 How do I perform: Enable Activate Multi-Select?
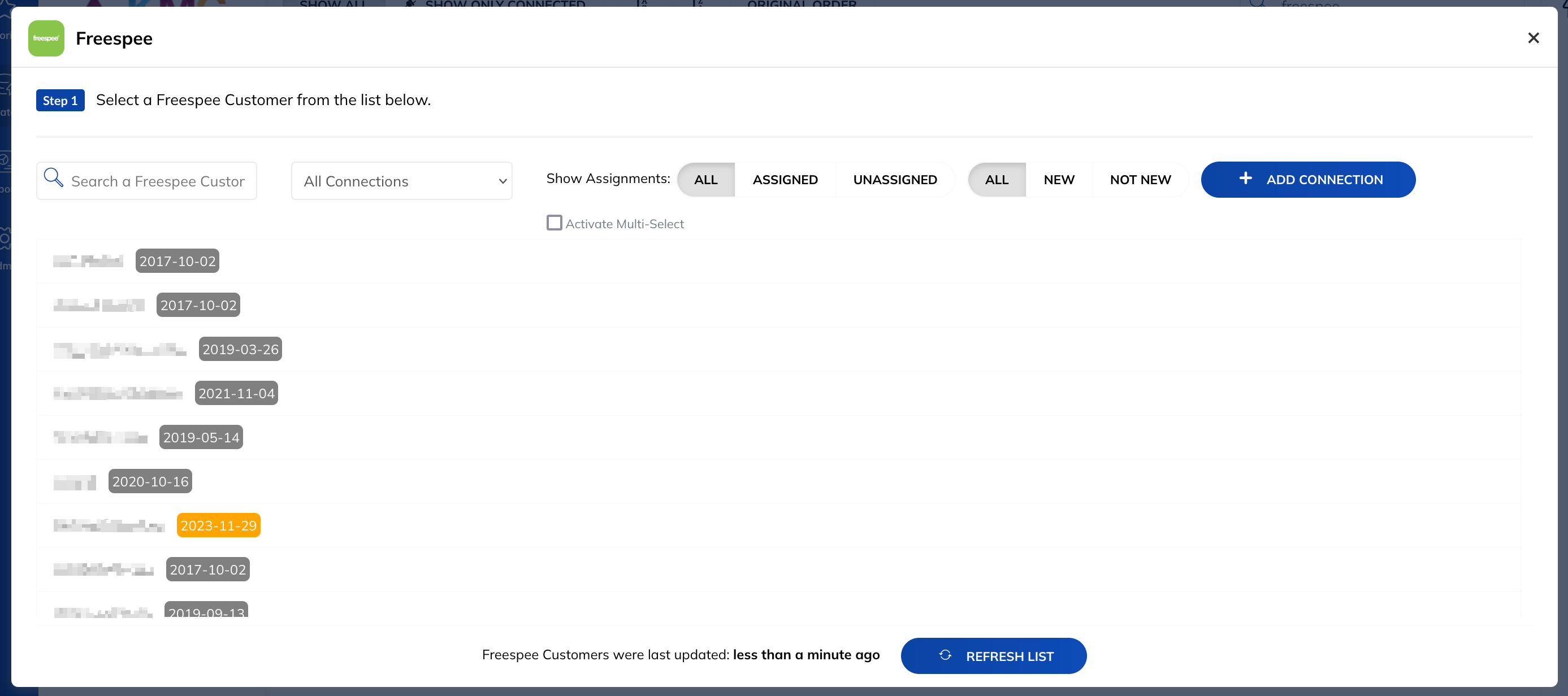pos(554,223)
